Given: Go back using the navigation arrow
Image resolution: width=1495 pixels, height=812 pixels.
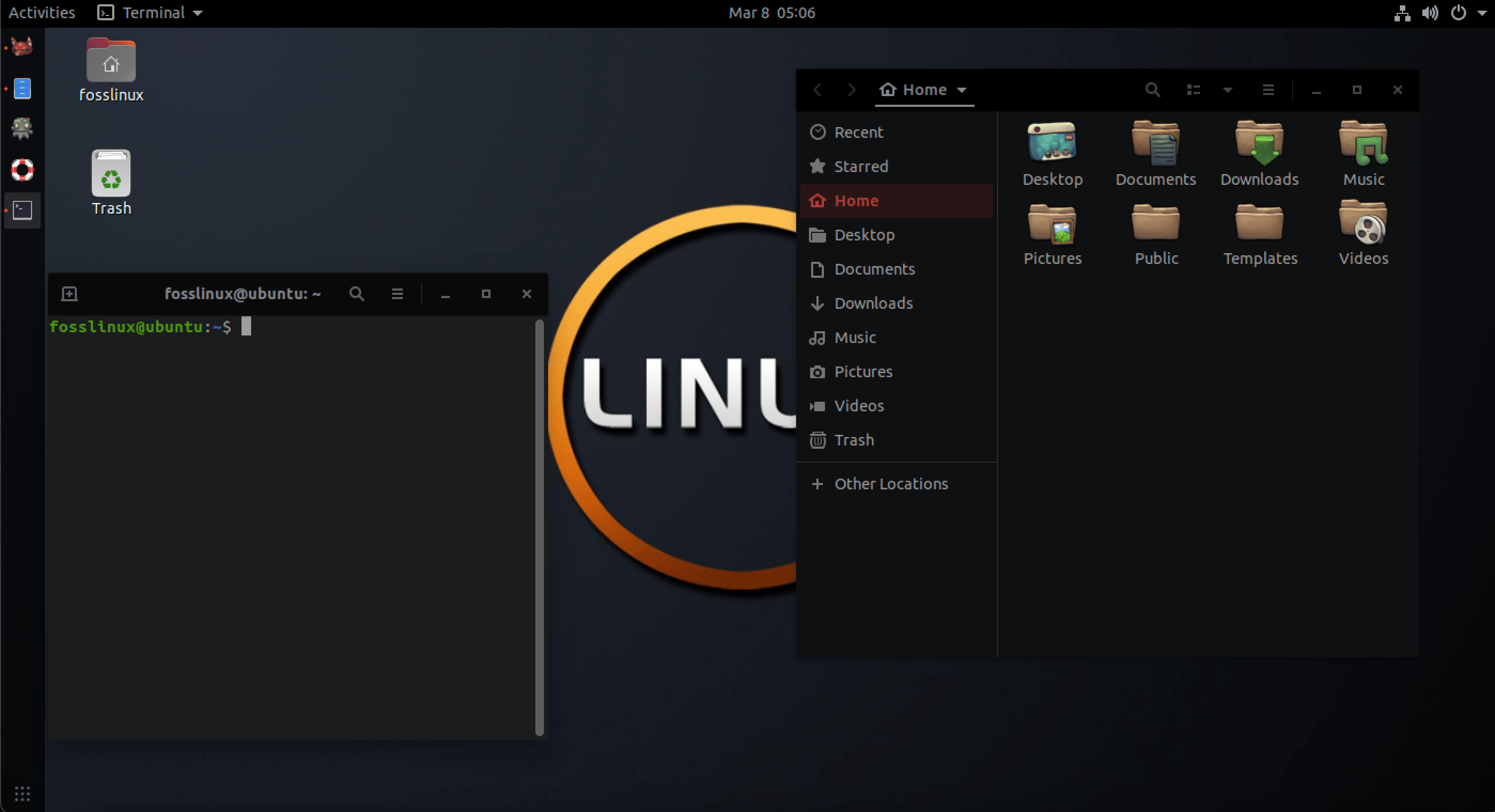Looking at the screenshot, I should [x=817, y=90].
